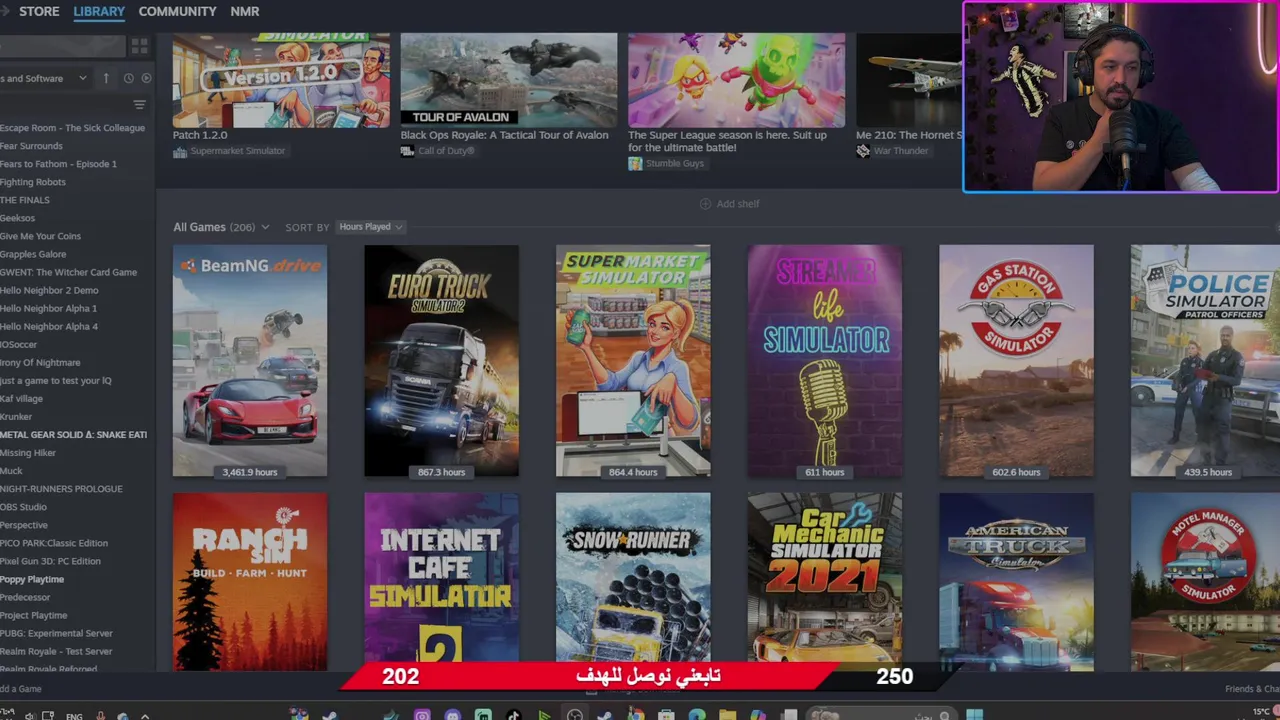Switch to the LIBRARY tab

99,11
